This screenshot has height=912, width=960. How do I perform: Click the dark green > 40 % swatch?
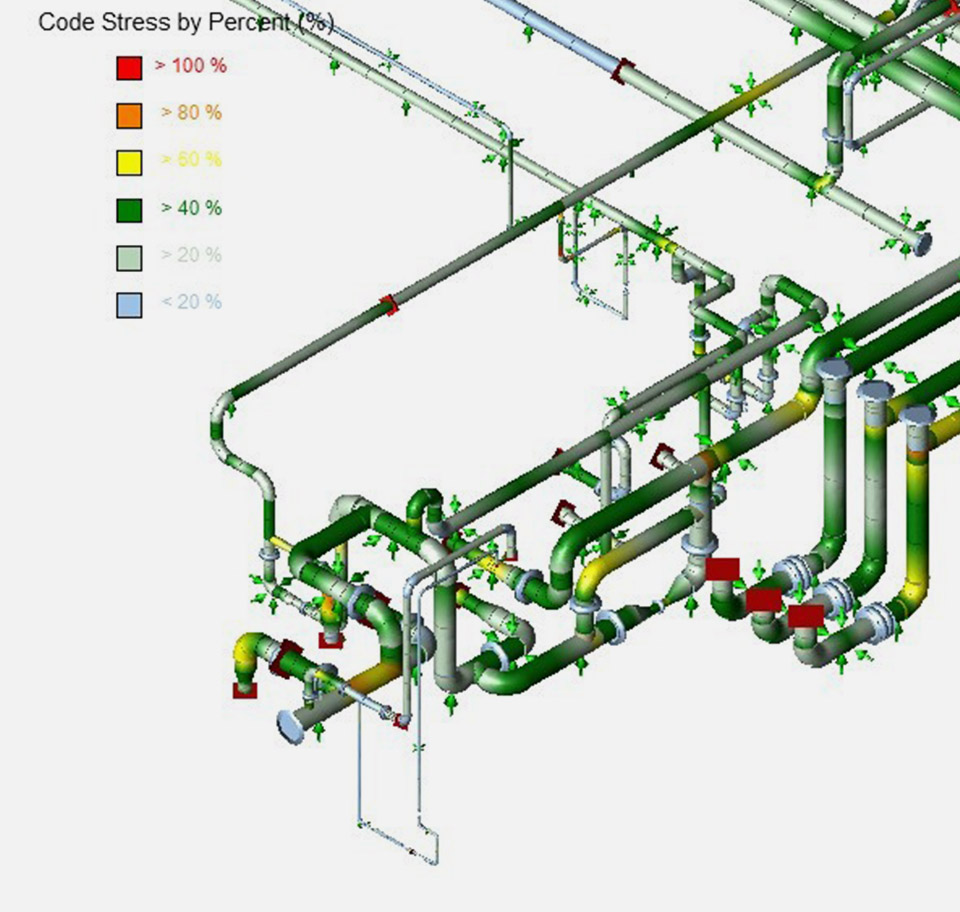129,210
